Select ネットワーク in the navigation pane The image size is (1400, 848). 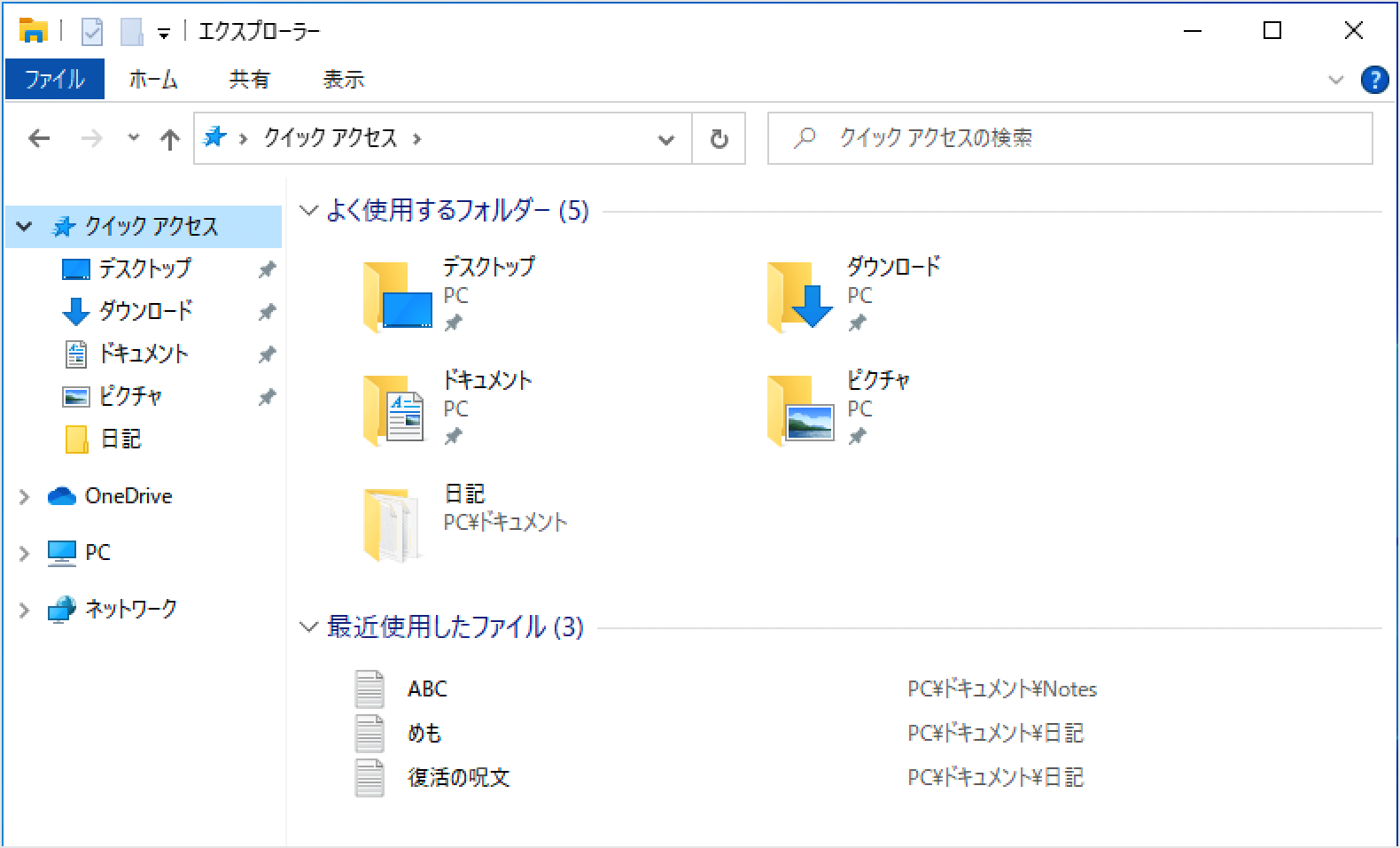[x=129, y=609]
